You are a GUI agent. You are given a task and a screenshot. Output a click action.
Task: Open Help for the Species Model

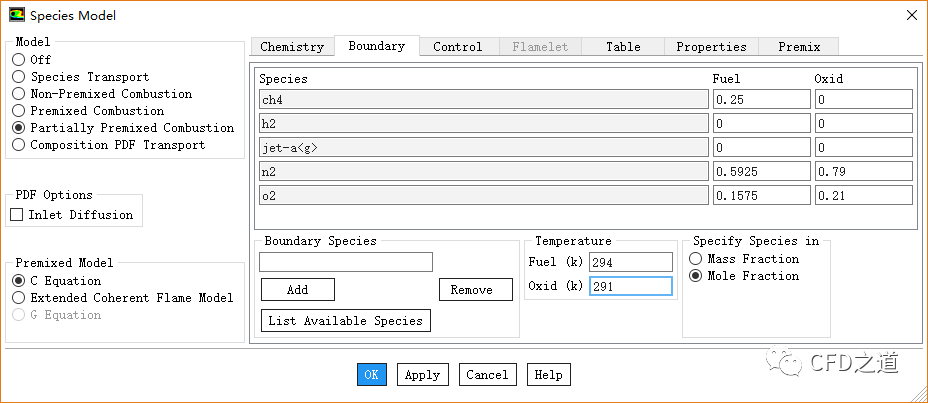(548, 375)
